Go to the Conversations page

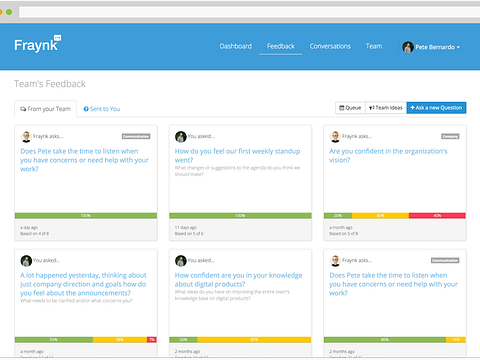pos(330,46)
